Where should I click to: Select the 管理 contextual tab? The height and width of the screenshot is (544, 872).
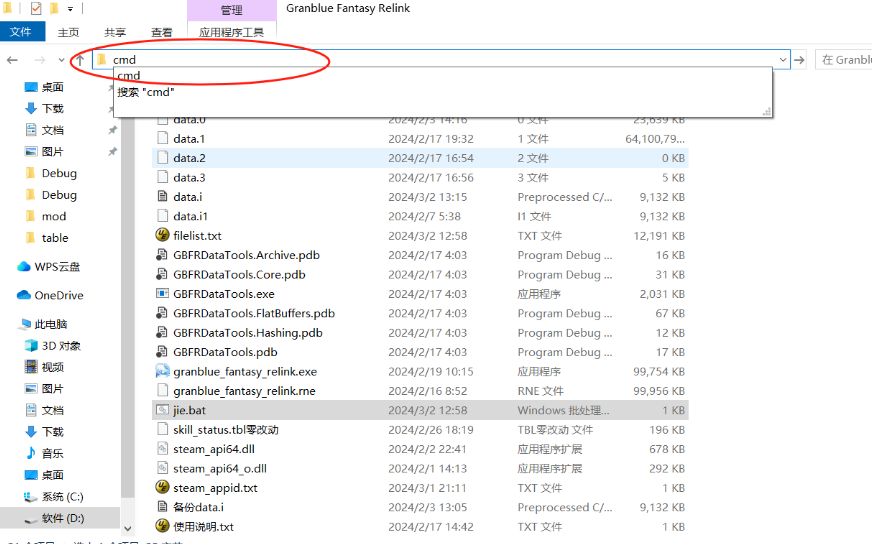[231, 10]
